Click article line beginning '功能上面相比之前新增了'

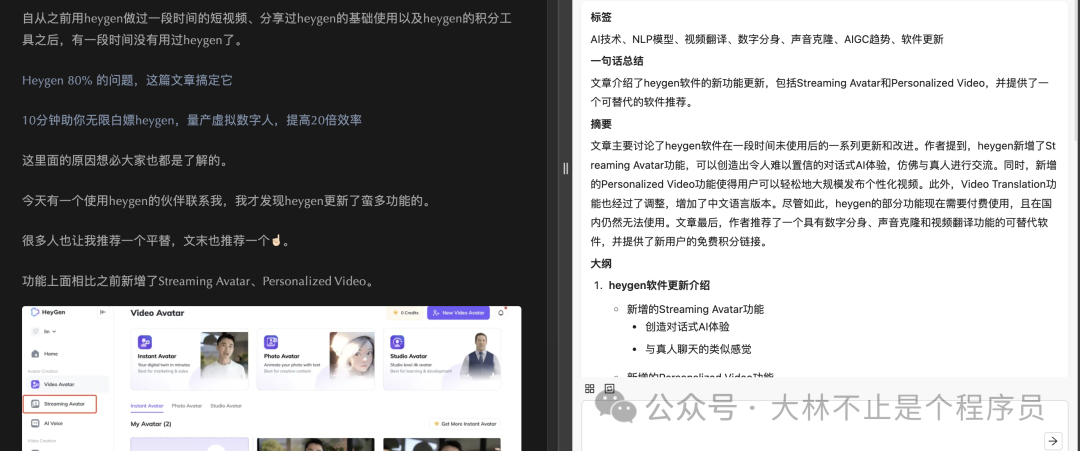point(198,281)
